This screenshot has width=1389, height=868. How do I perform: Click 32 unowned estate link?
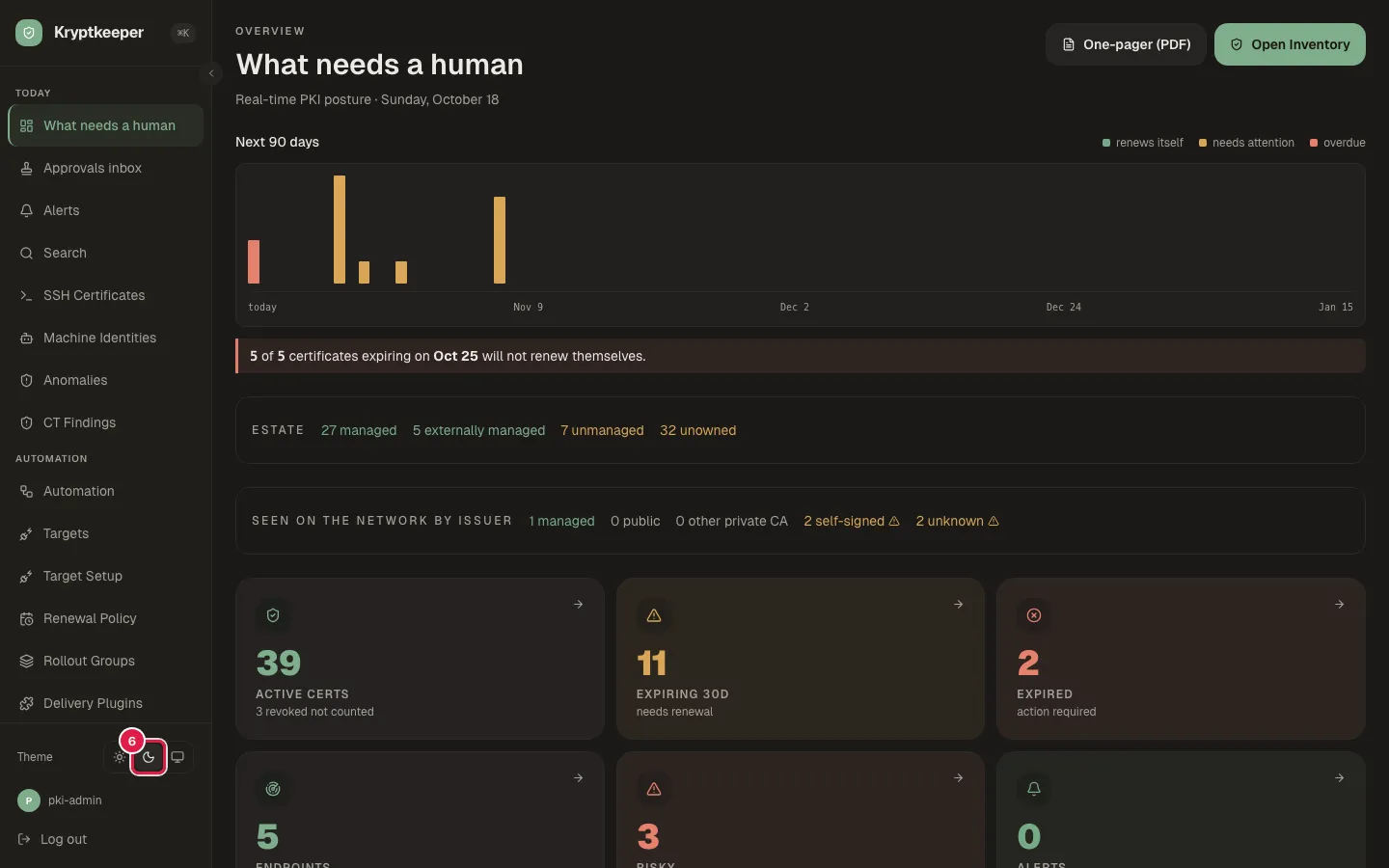697,430
